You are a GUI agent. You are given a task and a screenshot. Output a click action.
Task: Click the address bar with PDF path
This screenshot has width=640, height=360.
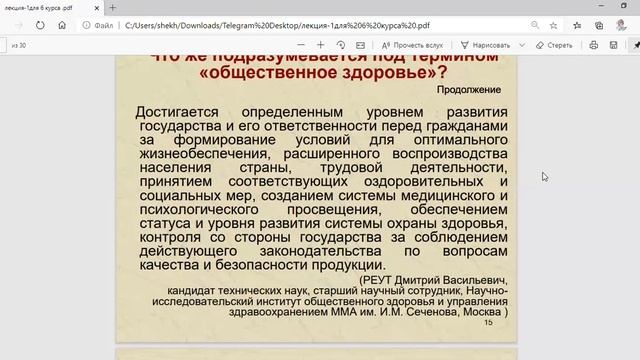[277, 25]
